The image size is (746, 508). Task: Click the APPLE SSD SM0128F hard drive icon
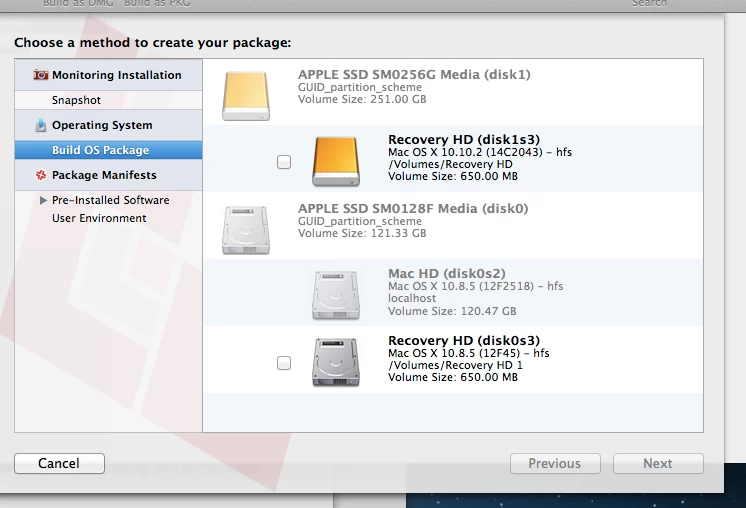(246, 230)
